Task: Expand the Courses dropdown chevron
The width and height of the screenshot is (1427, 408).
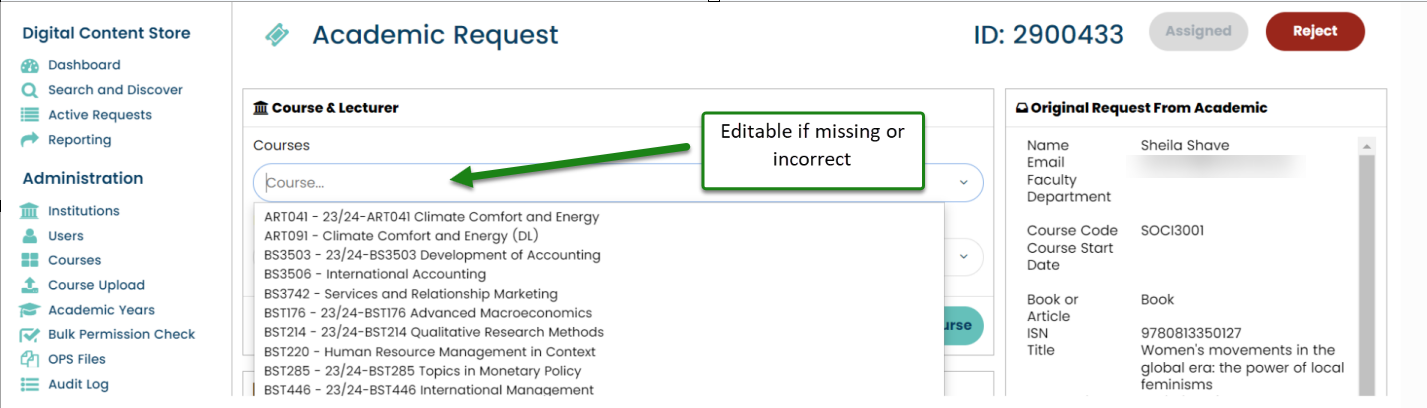Action: [x=964, y=183]
